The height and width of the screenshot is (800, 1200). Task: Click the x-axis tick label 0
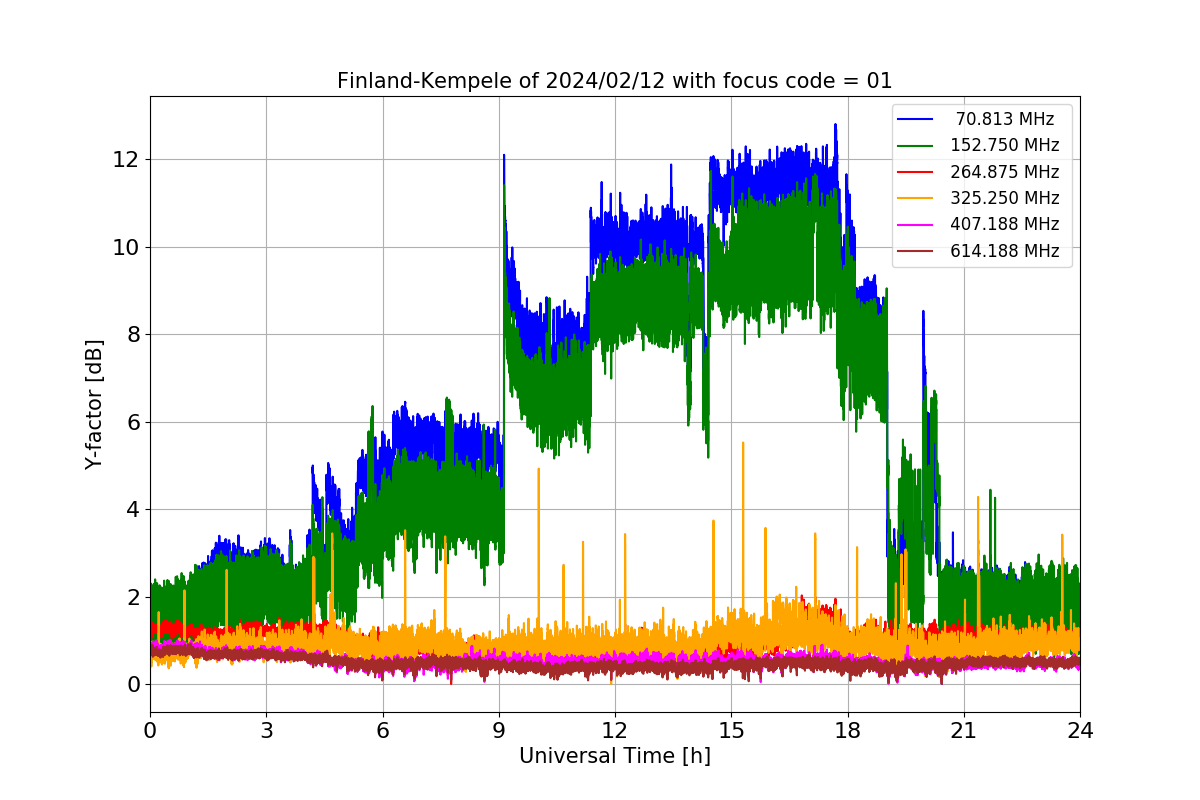[x=150, y=731]
